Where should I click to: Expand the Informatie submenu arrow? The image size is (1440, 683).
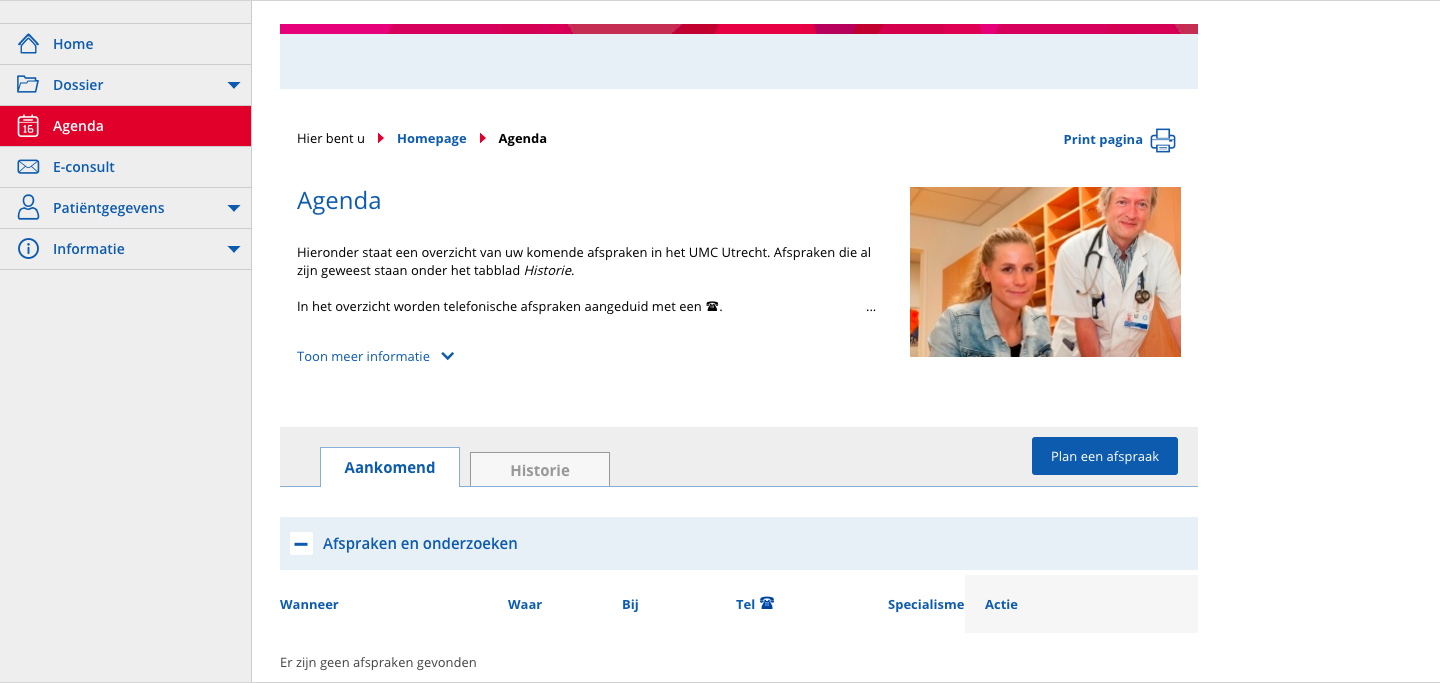pos(234,249)
